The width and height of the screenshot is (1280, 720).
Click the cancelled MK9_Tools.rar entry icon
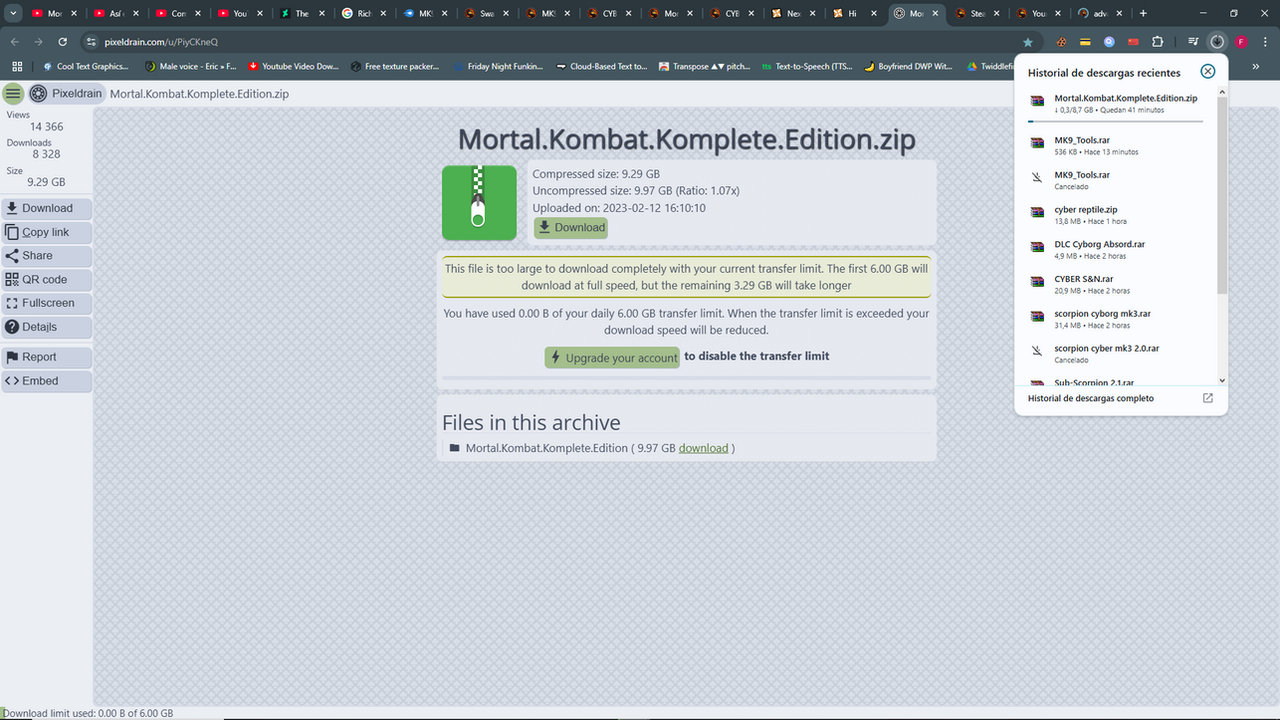pos(1037,180)
